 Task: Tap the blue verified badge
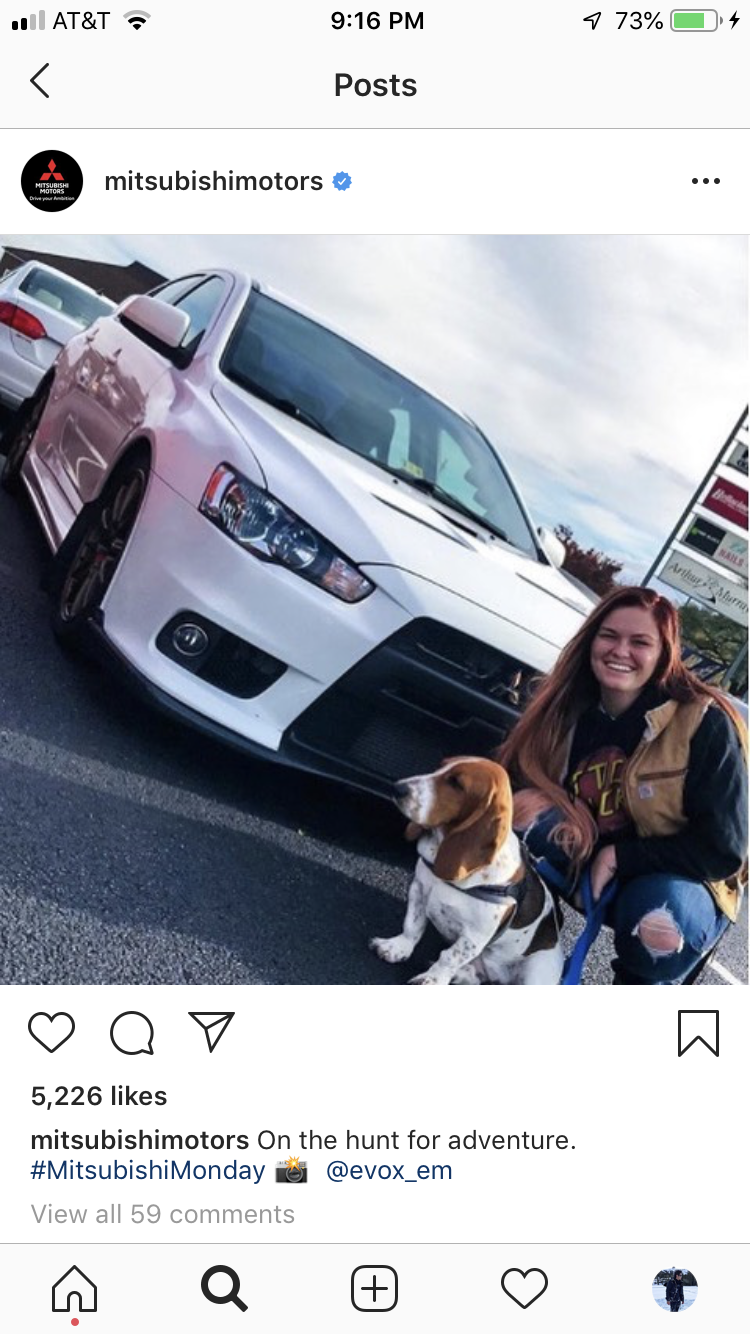click(342, 181)
